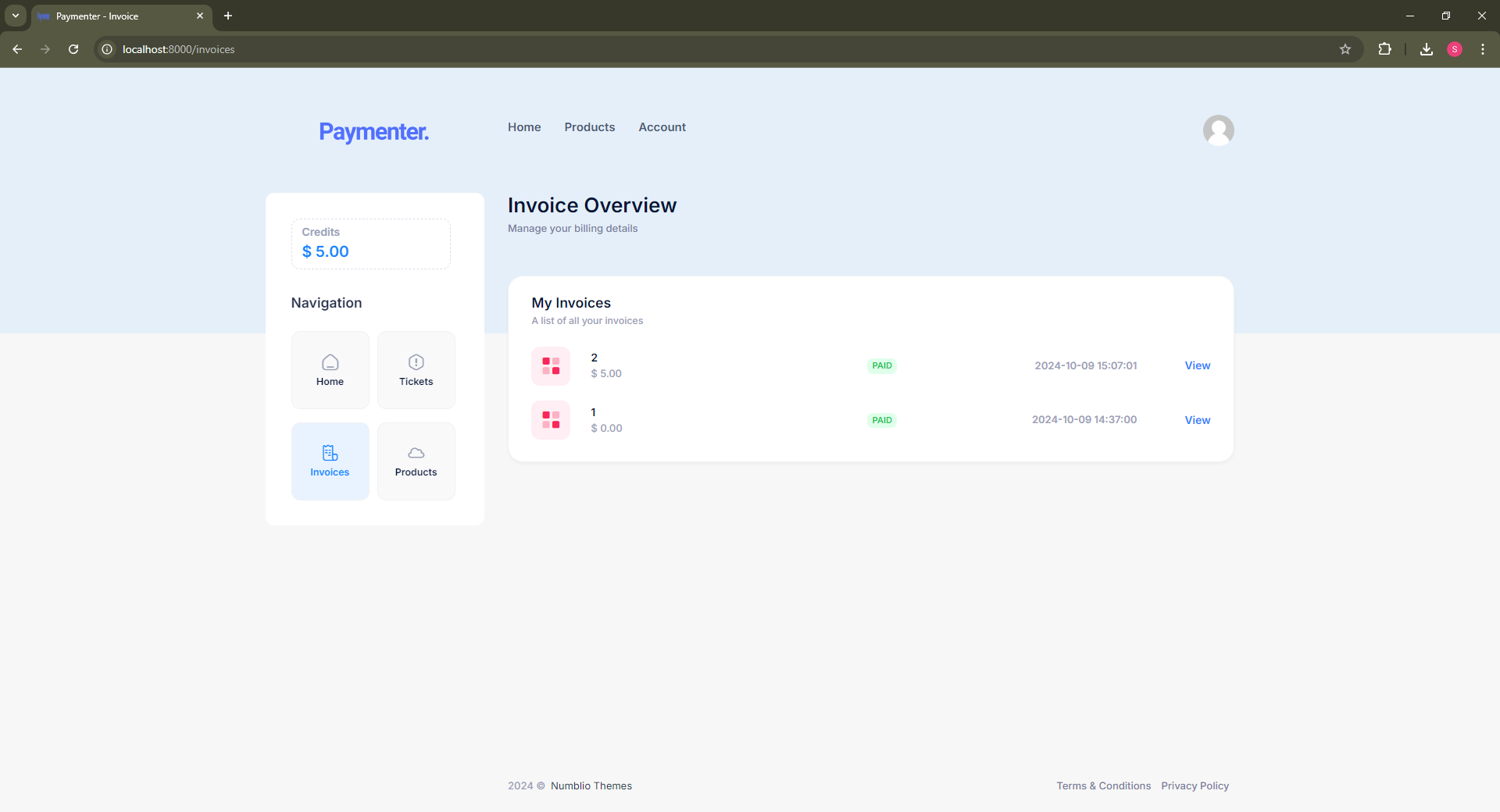Open a new browser tab
The height and width of the screenshot is (812, 1500).
[x=228, y=16]
